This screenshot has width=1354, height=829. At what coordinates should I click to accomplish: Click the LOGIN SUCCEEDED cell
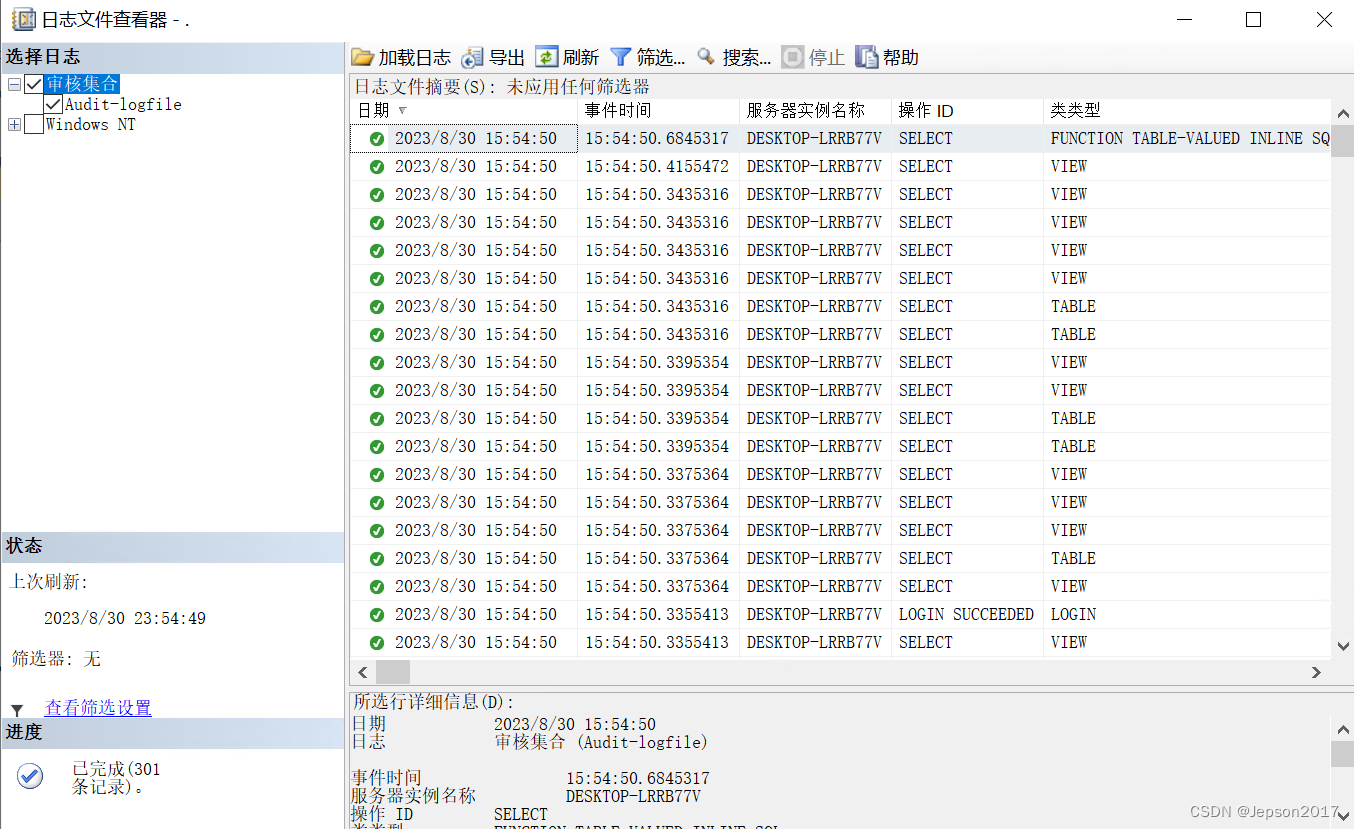tap(967, 615)
